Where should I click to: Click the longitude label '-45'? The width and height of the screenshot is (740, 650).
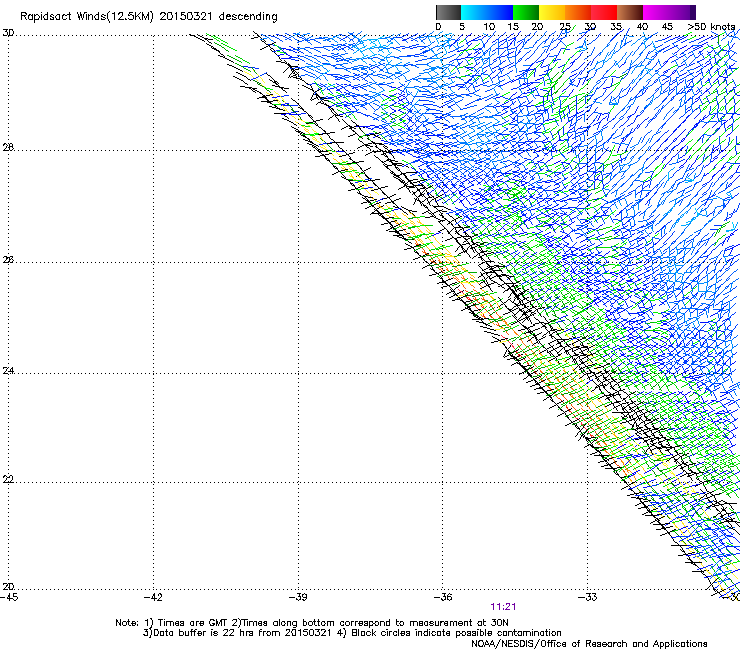coord(8,597)
